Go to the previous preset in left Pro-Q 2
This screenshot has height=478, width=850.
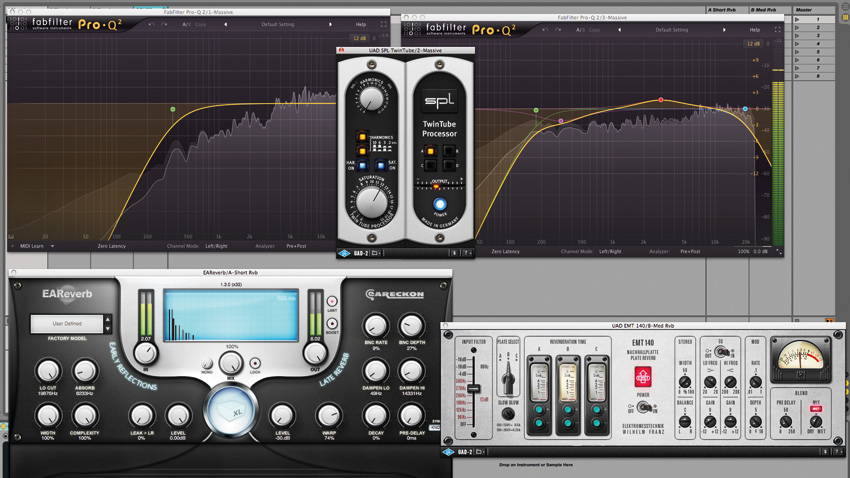[226, 24]
